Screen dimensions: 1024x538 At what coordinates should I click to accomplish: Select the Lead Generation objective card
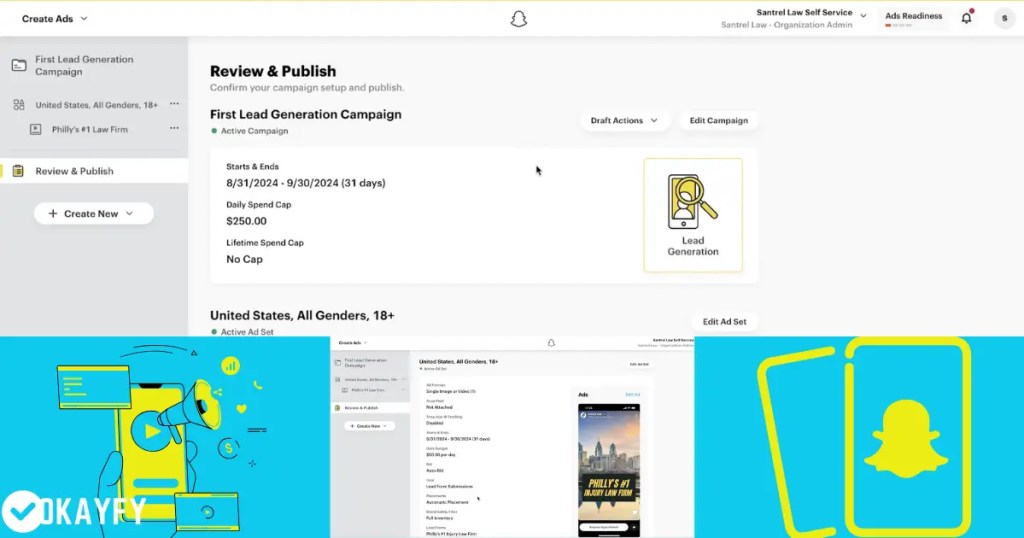[x=693, y=215]
